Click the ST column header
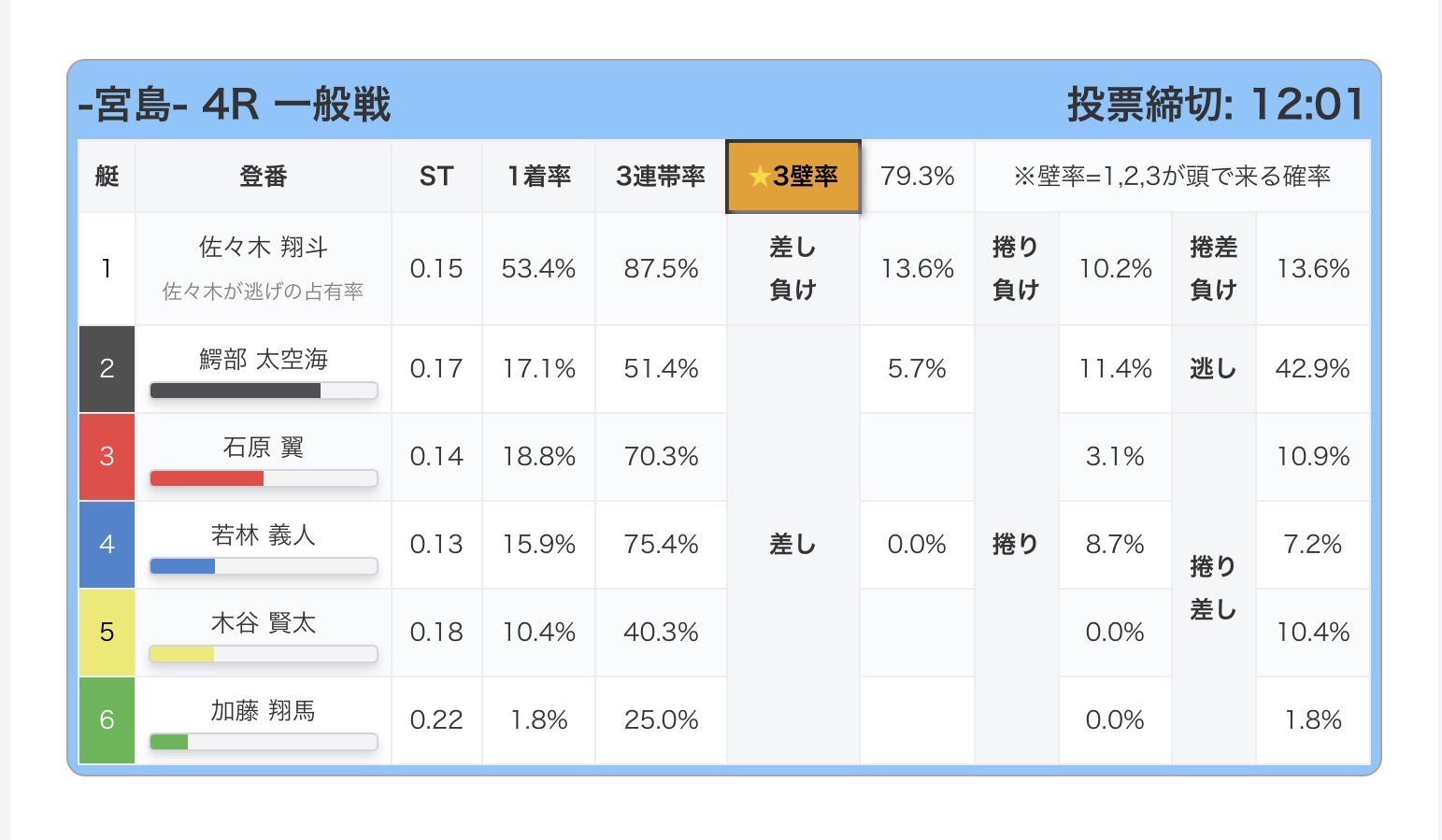Screen dimensions: 1442x840 pos(435,177)
